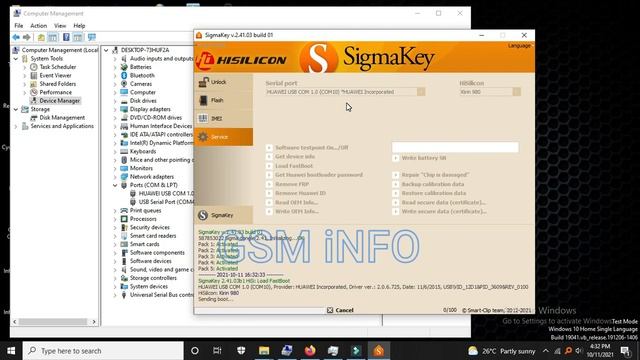The width and height of the screenshot is (640, 360).
Task: Select the USB Serial Port device
Action: [x=166, y=202]
